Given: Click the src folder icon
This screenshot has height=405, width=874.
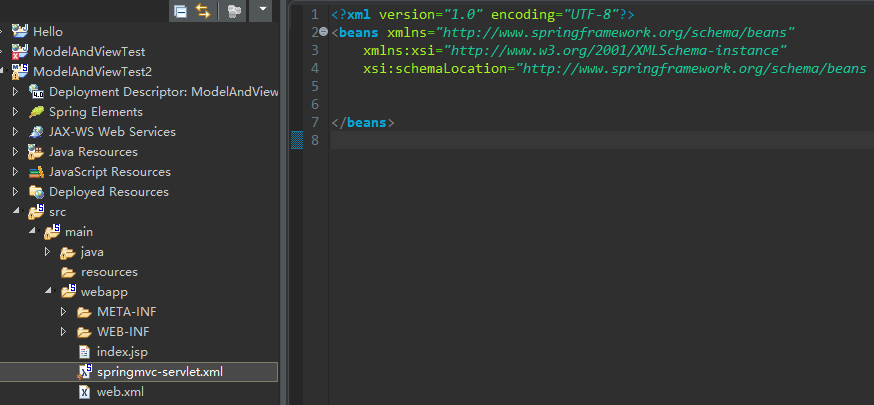Looking at the screenshot, I should click(36, 212).
